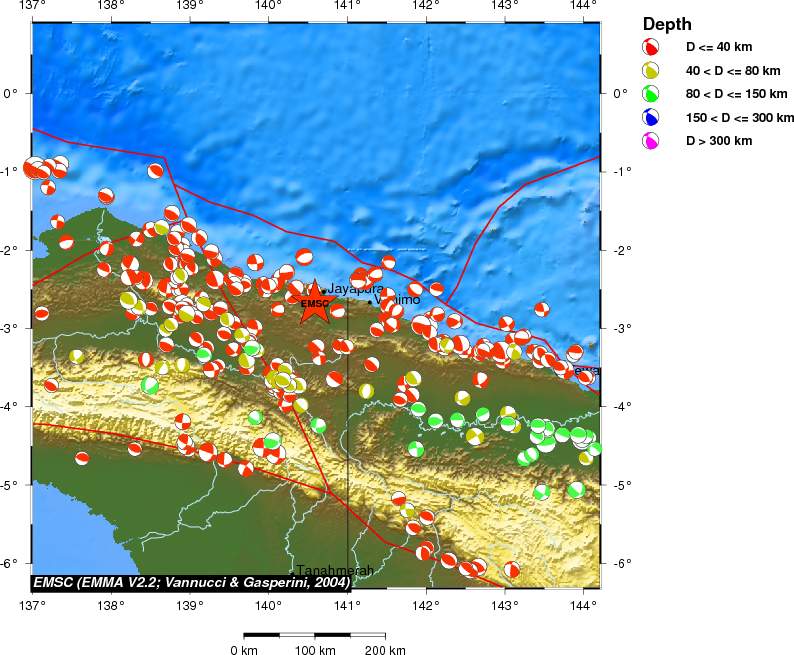The width and height of the screenshot is (794, 655).
Task: Click the "D <= 40 km" legend text
Action: click(719, 47)
